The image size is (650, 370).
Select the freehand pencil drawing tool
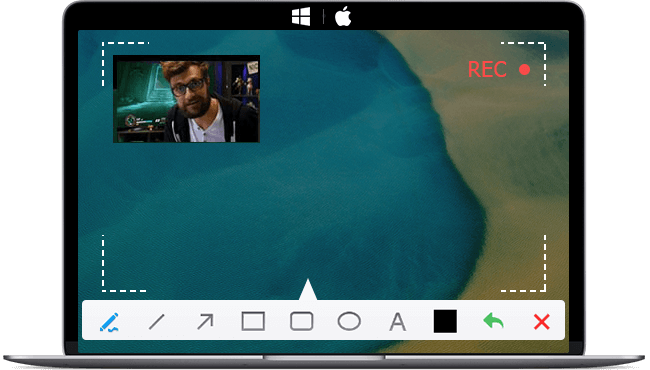coord(109,322)
